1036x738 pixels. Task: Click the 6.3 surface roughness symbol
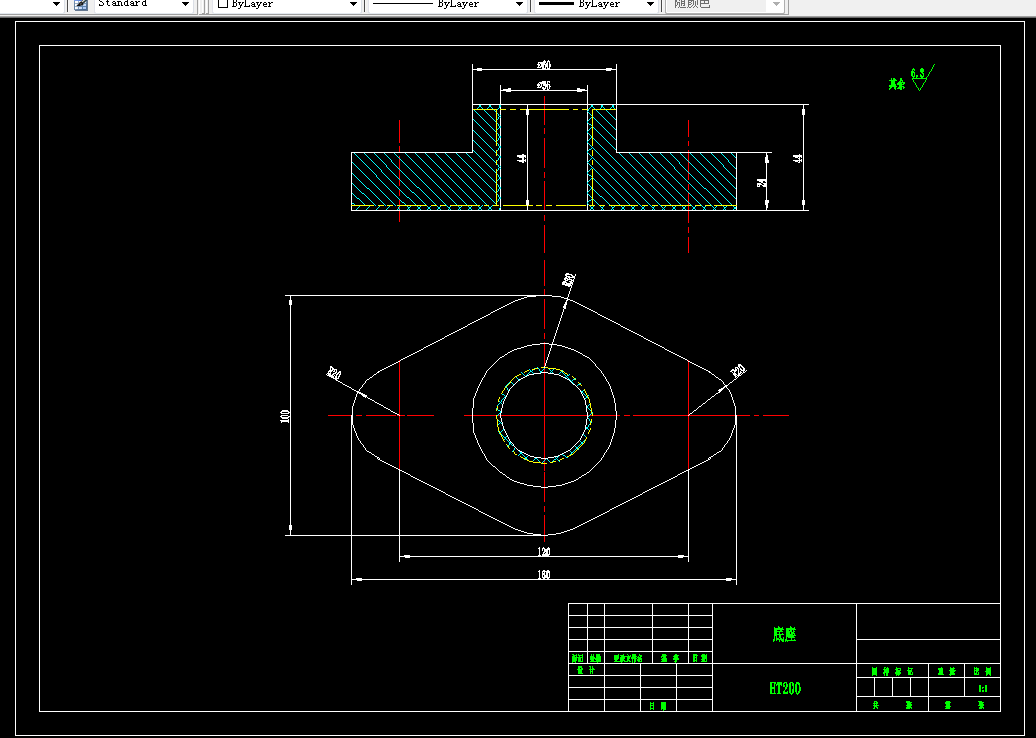[922, 77]
